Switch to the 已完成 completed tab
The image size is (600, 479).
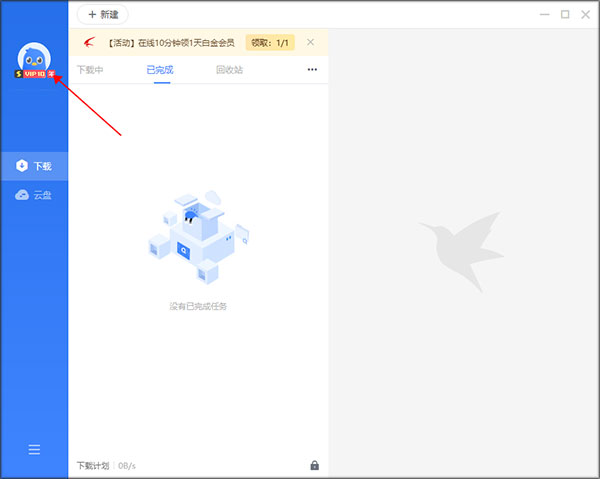click(x=160, y=70)
